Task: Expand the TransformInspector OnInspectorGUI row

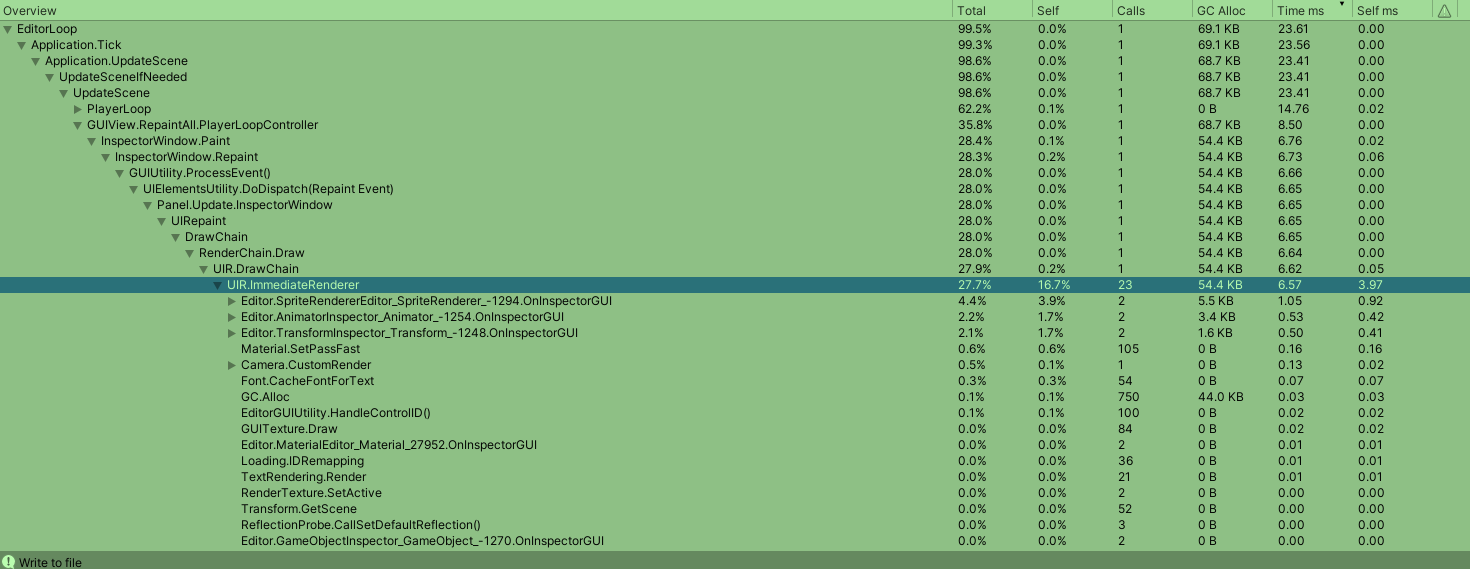Action: pos(233,333)
